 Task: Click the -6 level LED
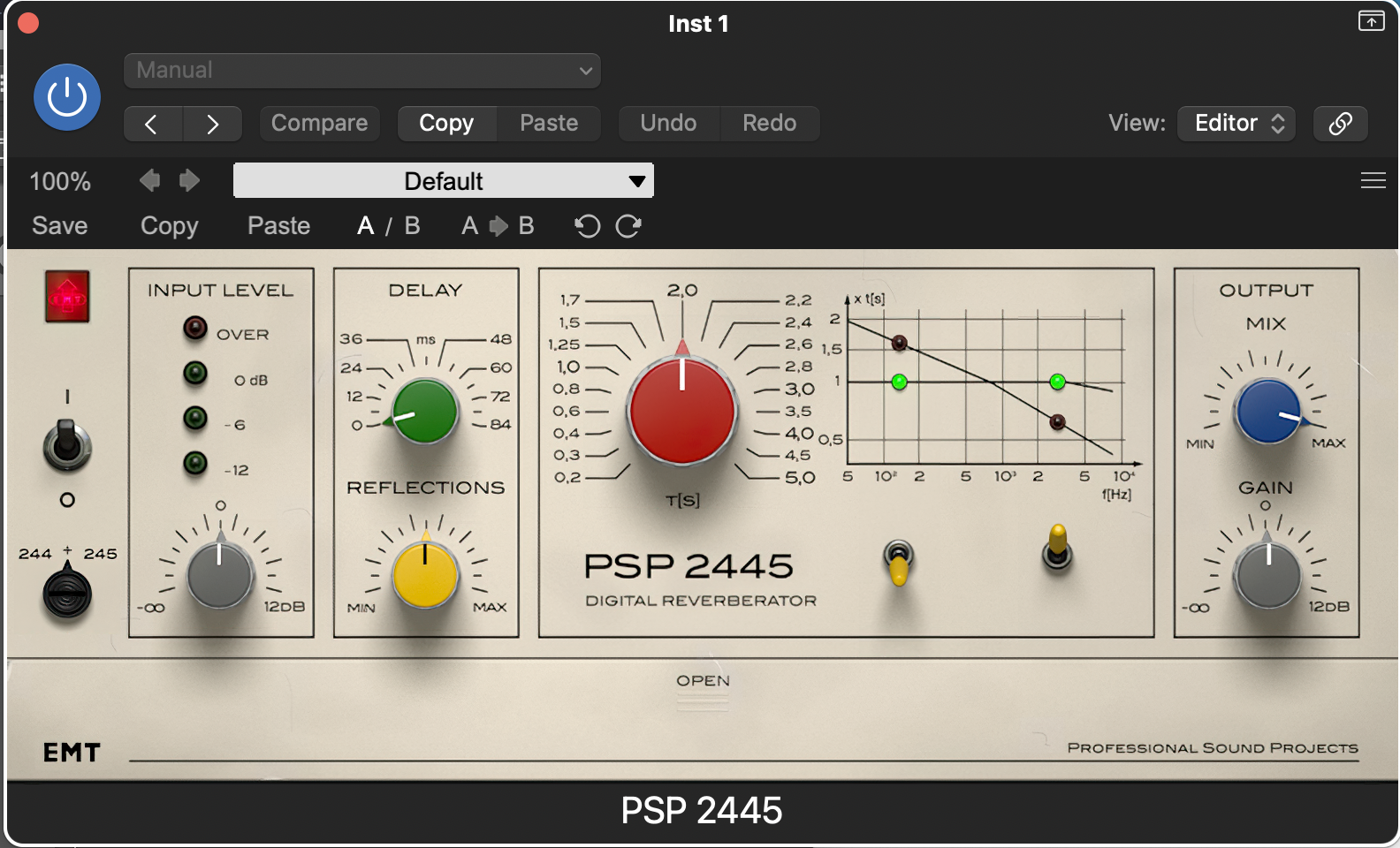coord(195,418)
